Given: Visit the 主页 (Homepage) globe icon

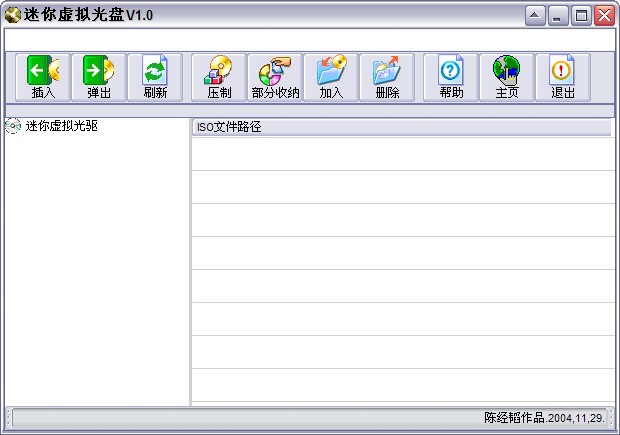Looking at the screenshot, I should 507,77.
